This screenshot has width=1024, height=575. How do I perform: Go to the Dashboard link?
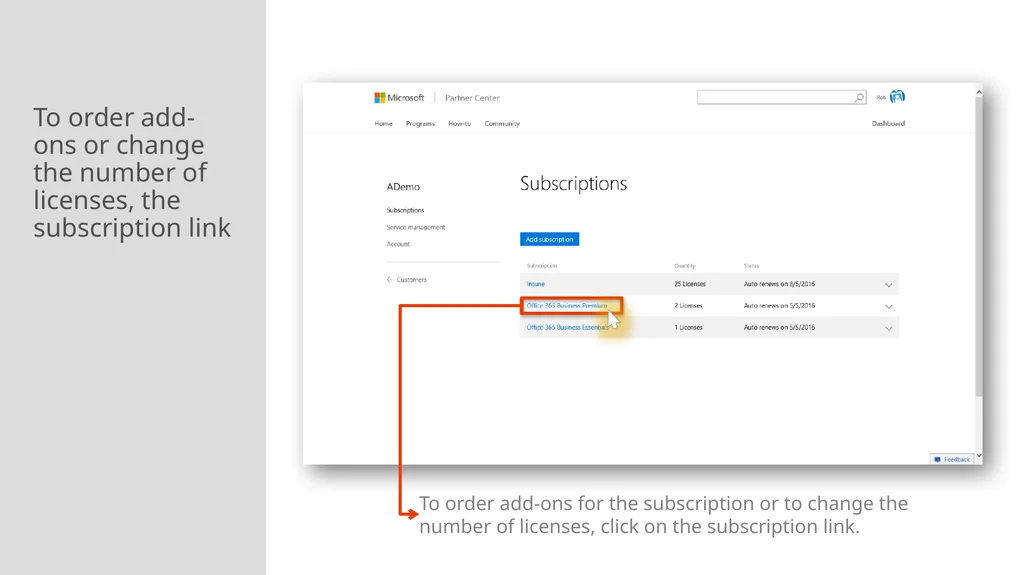[888, 123]
